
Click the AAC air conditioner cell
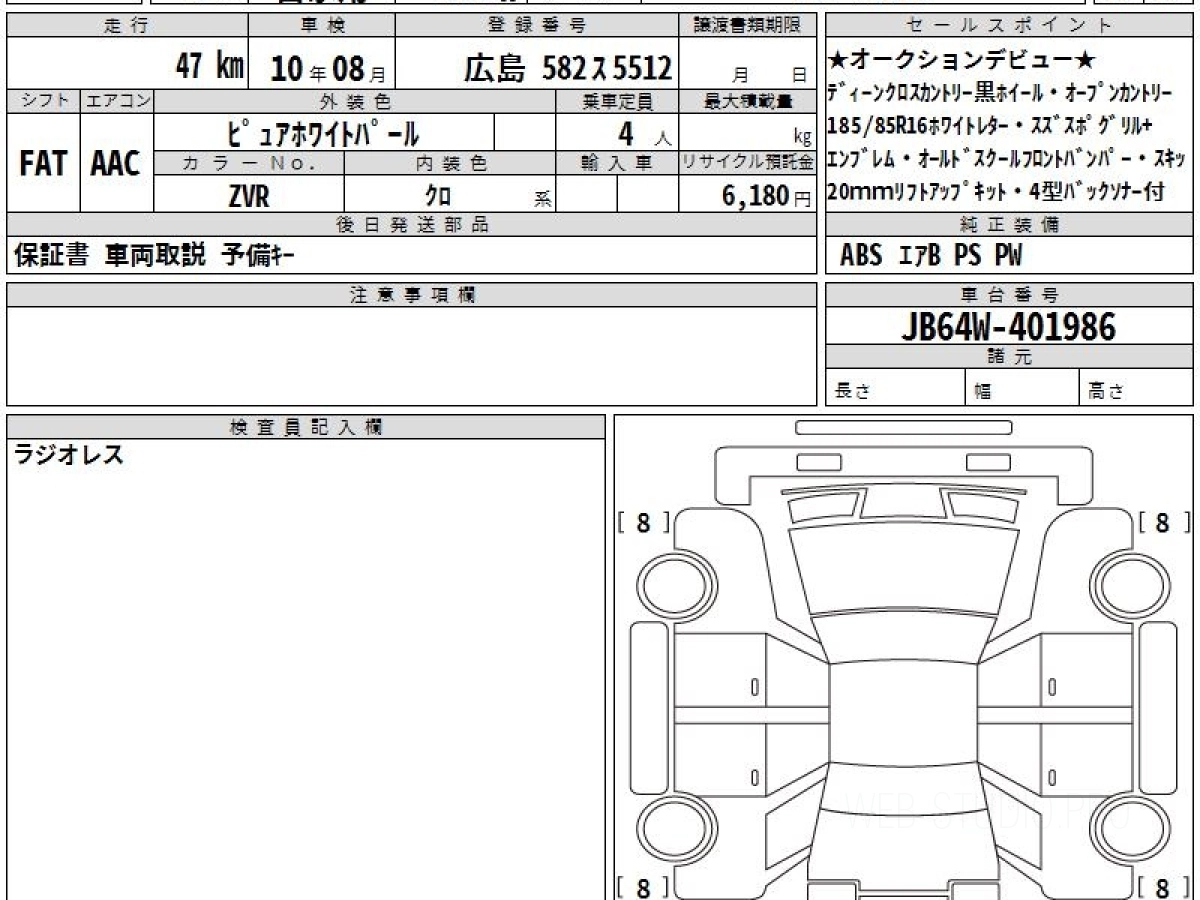(116, 164)
